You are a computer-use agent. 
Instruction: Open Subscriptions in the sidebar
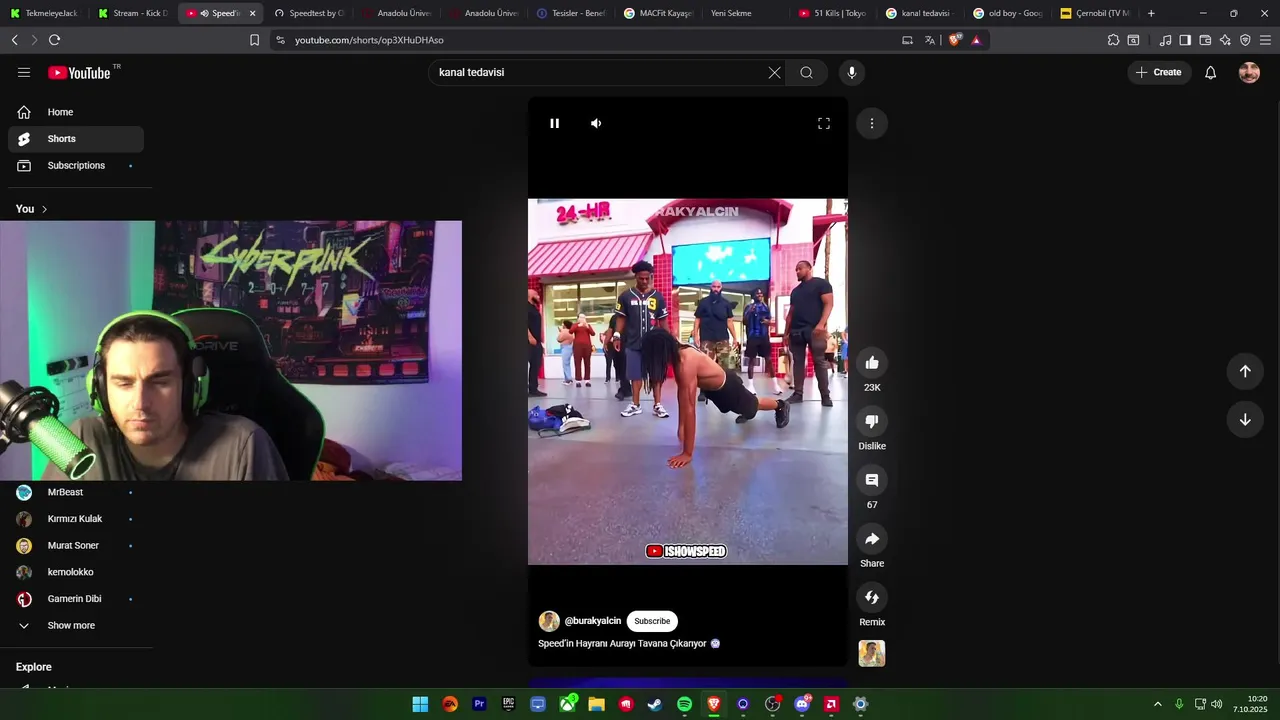[x=76, y=165]
